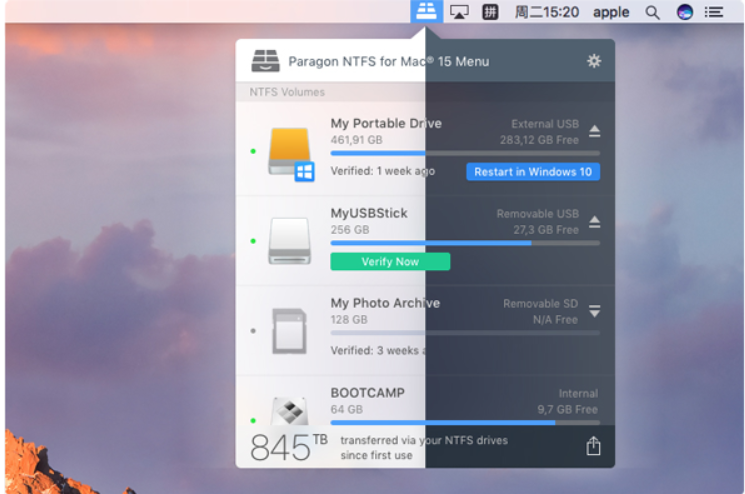The height and width of the screenshot is (494, 745).
Task: Click the My Portable Drive usage bar
Action: [465, 153]
